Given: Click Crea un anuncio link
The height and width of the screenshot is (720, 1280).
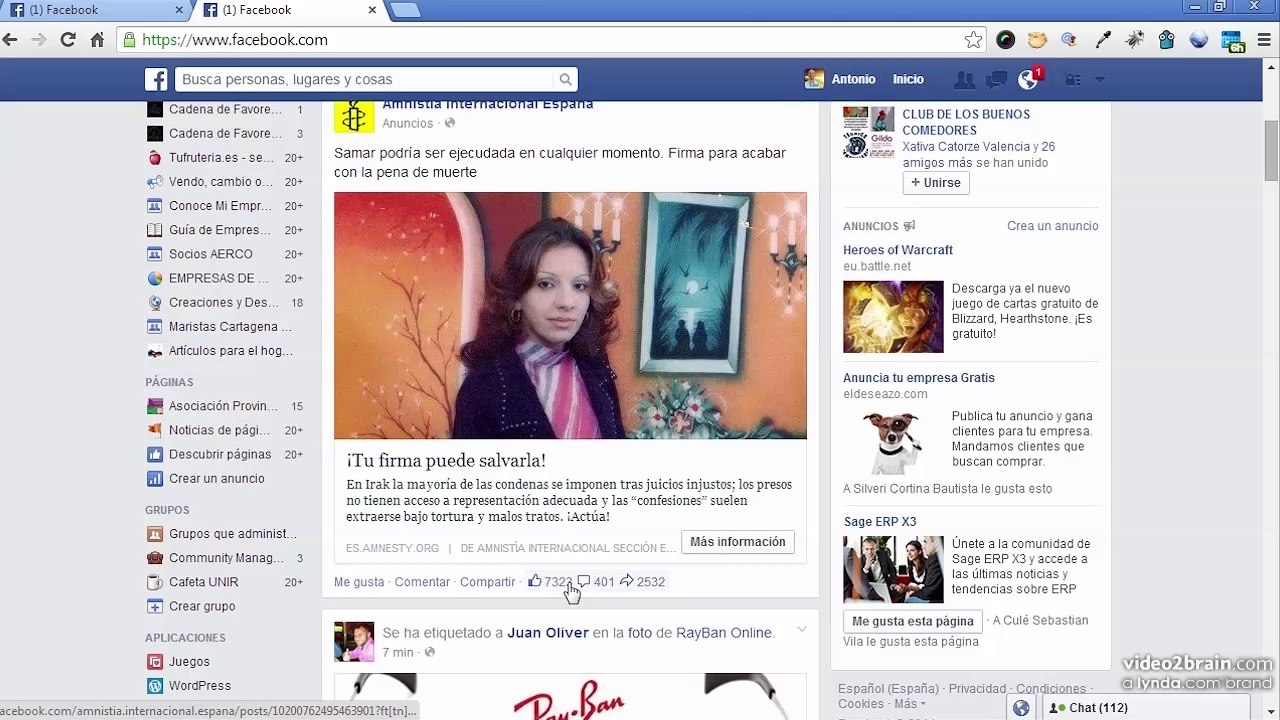Looking at the screenshot, I should point(1052,226).
